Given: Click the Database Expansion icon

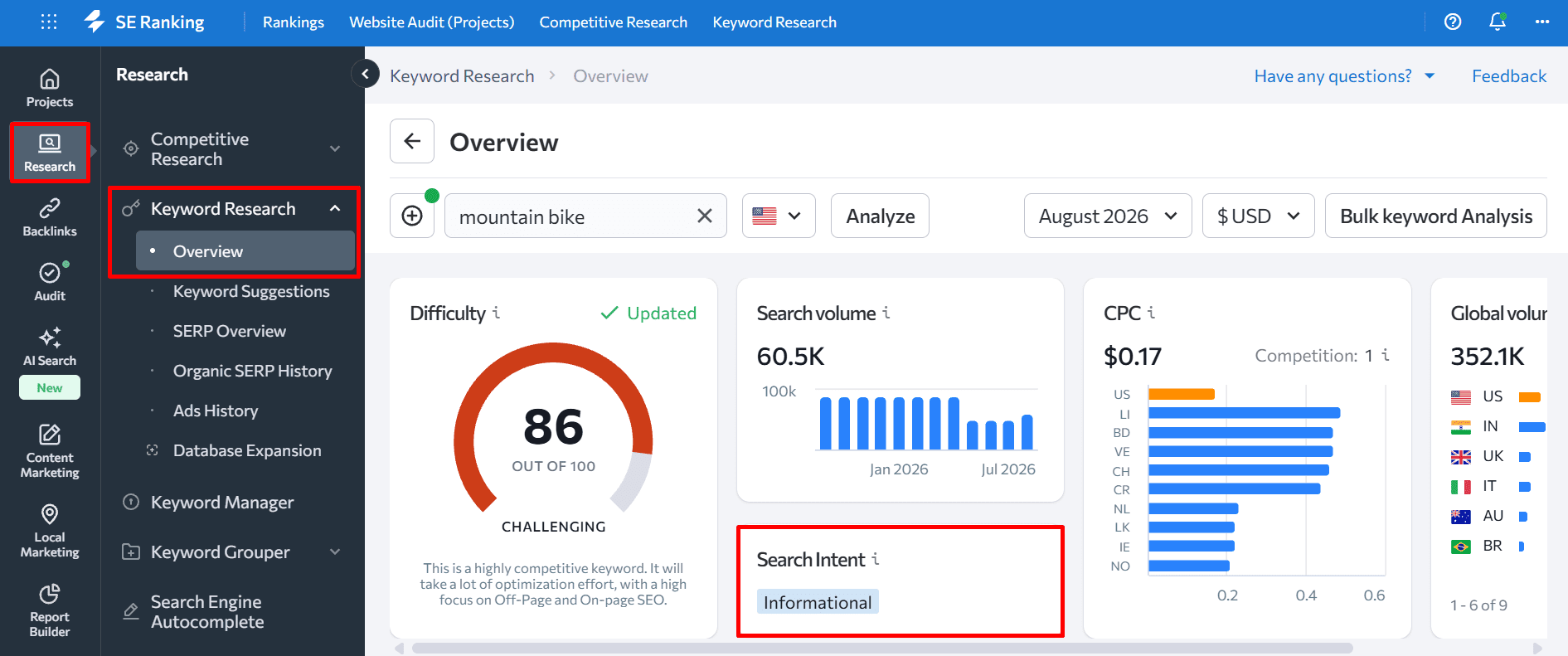Looking at the screenshot, I should tap(152, 450).
